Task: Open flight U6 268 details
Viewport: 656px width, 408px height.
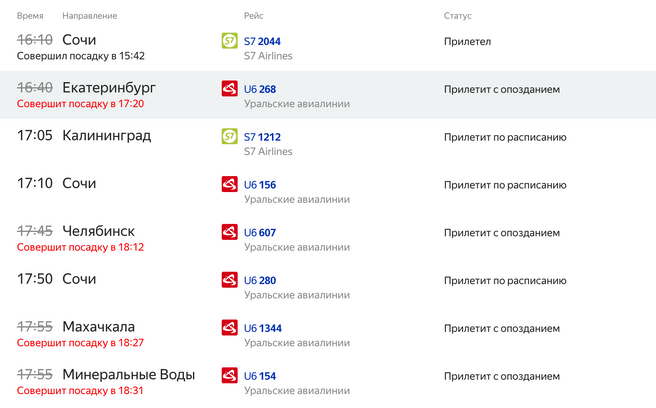Action: [260, 89]
